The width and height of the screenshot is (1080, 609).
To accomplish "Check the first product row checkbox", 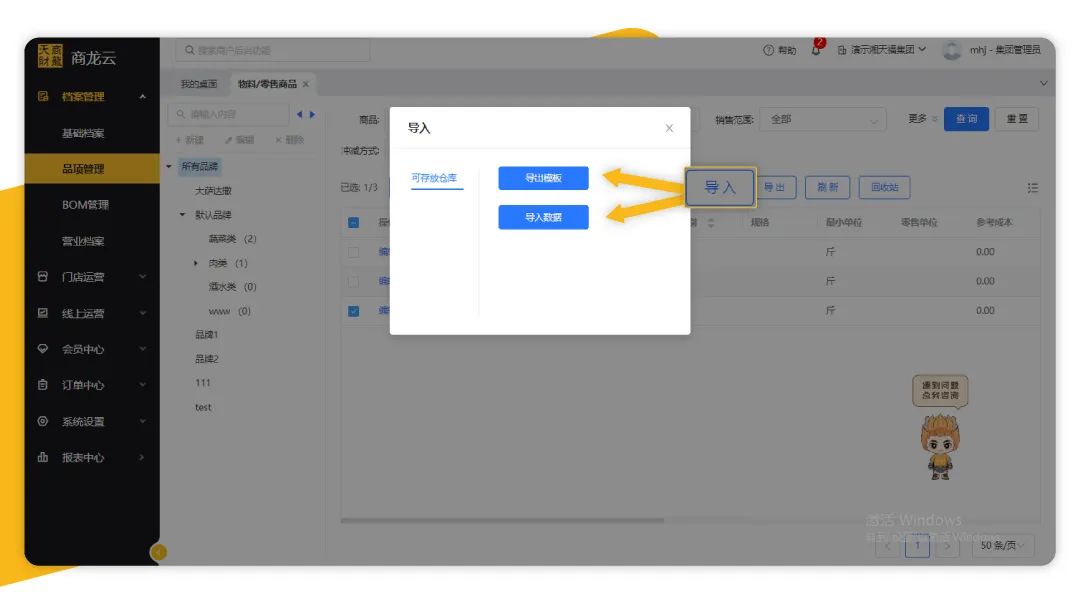I will (x=353, y=252).
